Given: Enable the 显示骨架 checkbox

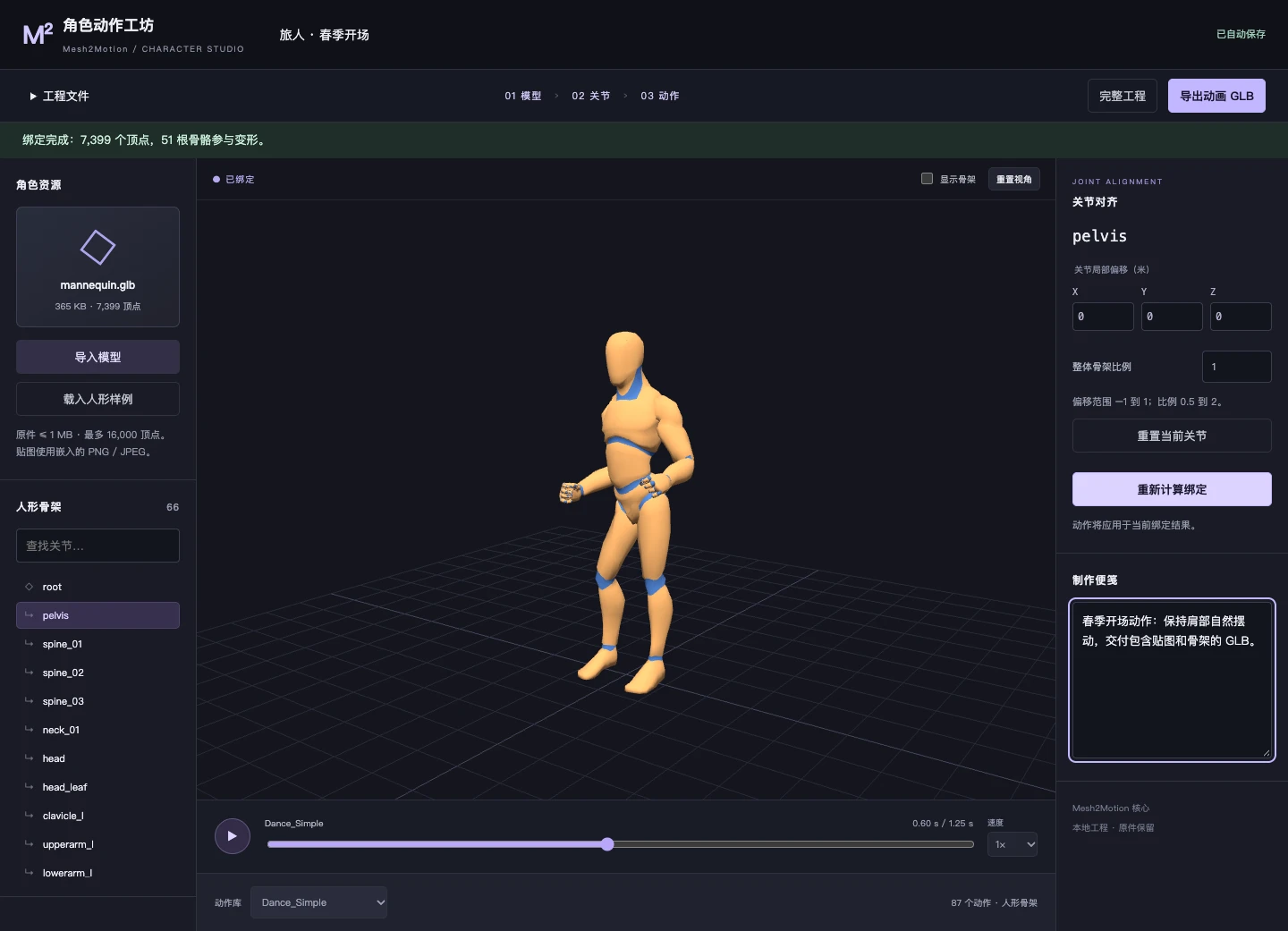Looking at the screenshot, I should (927, 178).
